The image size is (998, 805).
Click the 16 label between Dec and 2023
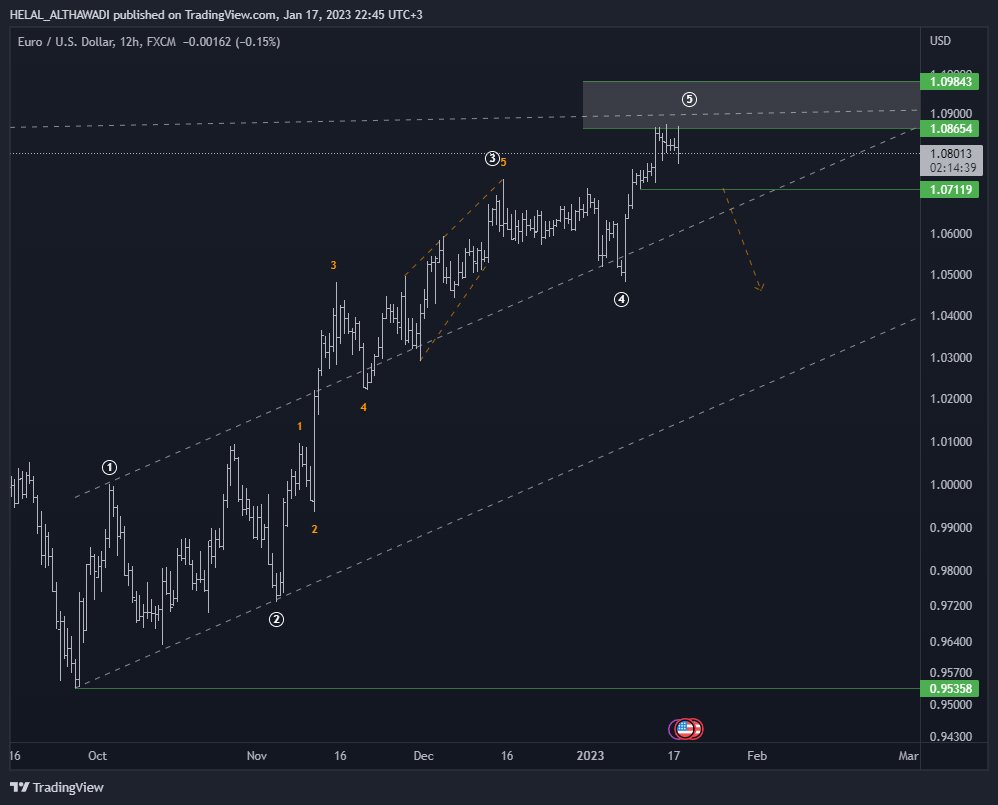(x=507, y=756)
